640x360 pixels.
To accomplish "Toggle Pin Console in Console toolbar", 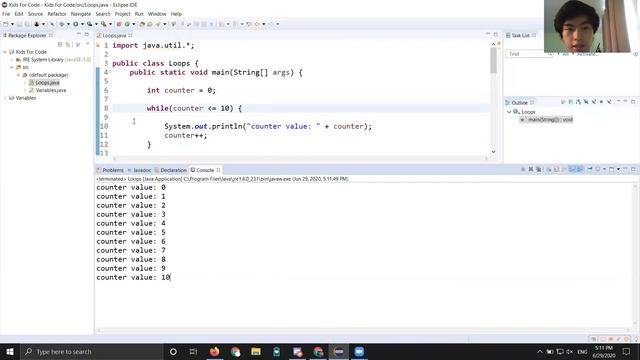I will (x=590, y=169).
